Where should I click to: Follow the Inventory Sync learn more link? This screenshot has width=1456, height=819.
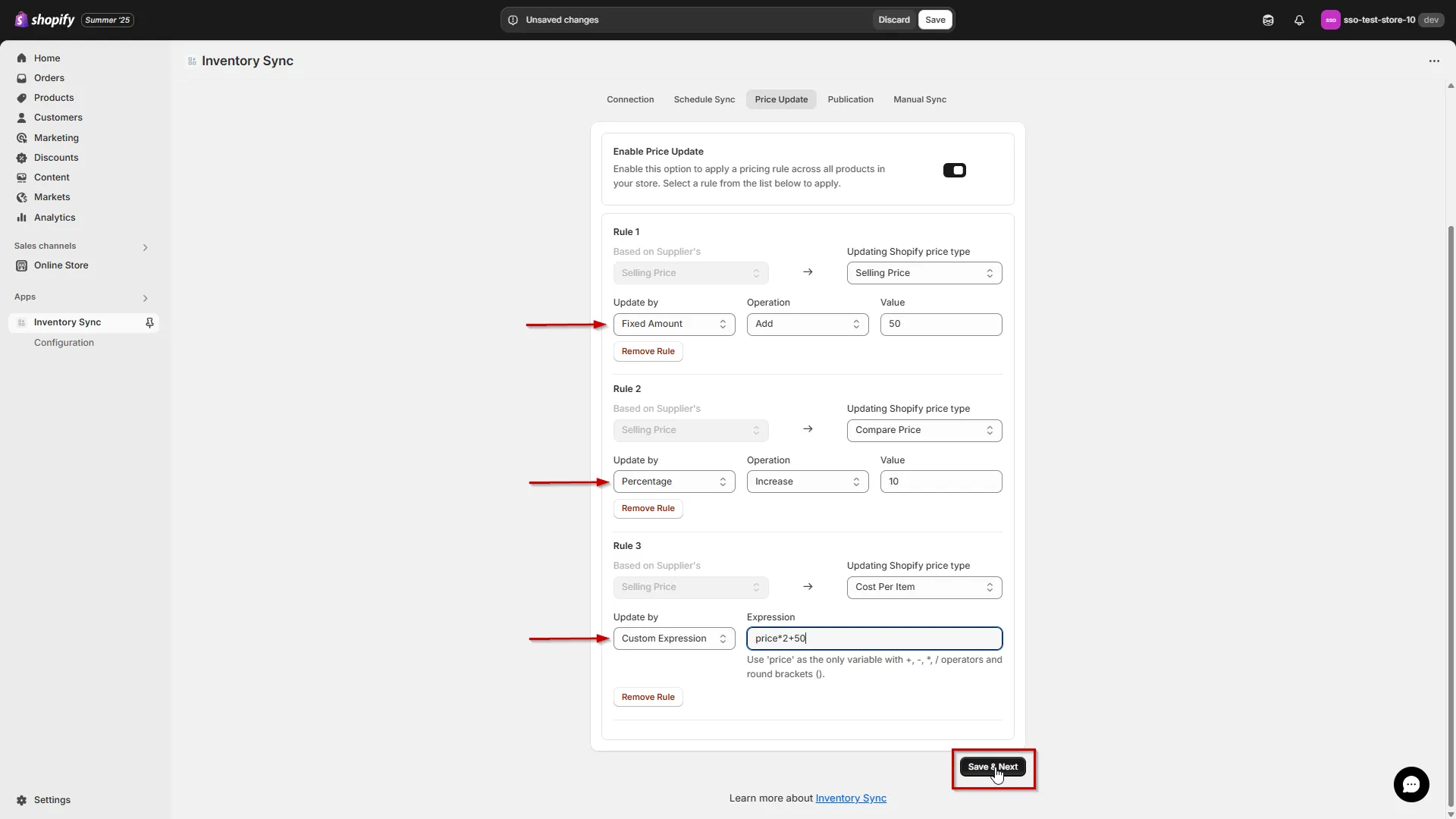[851, 798]
